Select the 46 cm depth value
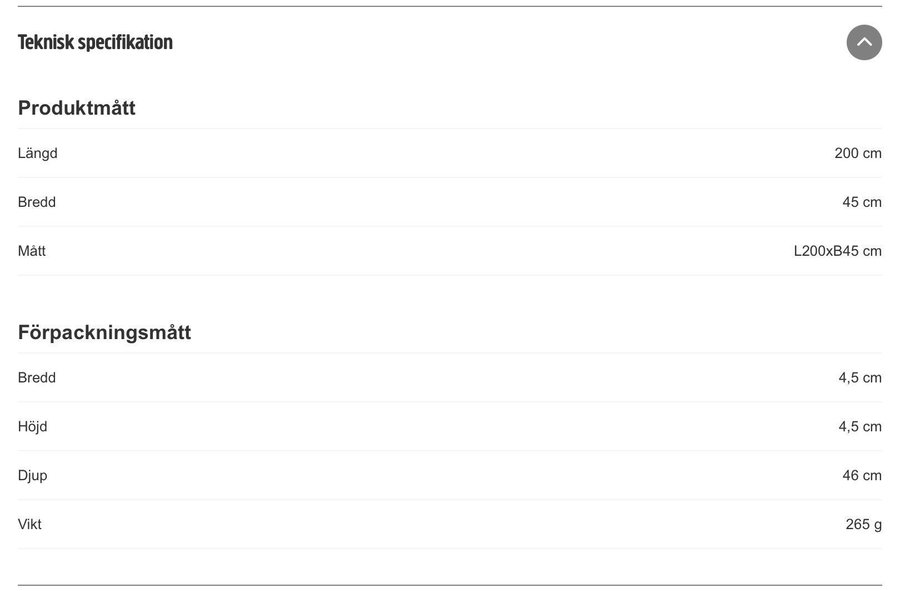The height and width of the screenshot is (591, 900). point(862,476)
